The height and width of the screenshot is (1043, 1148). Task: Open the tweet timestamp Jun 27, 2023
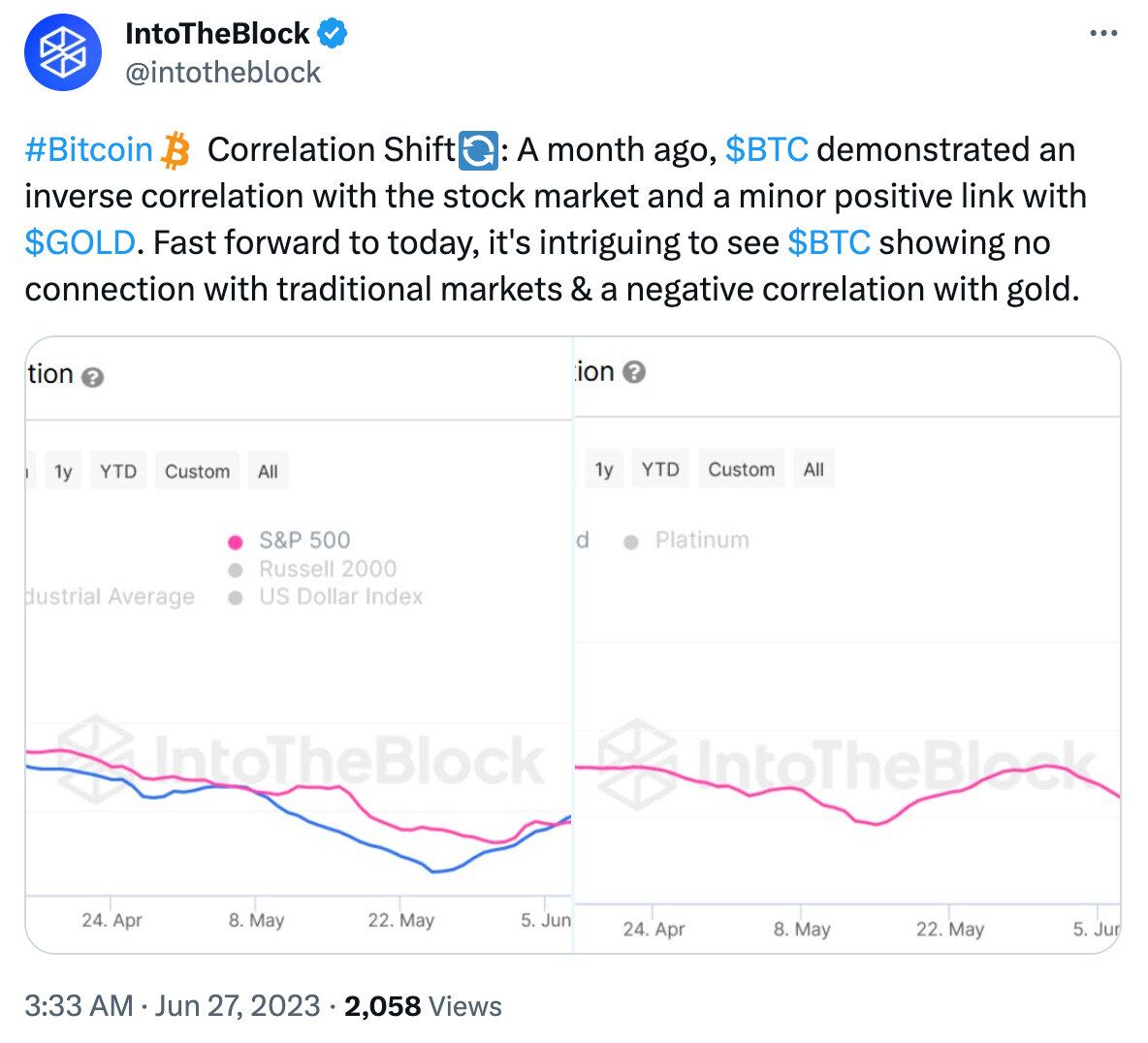[238, 1006]
